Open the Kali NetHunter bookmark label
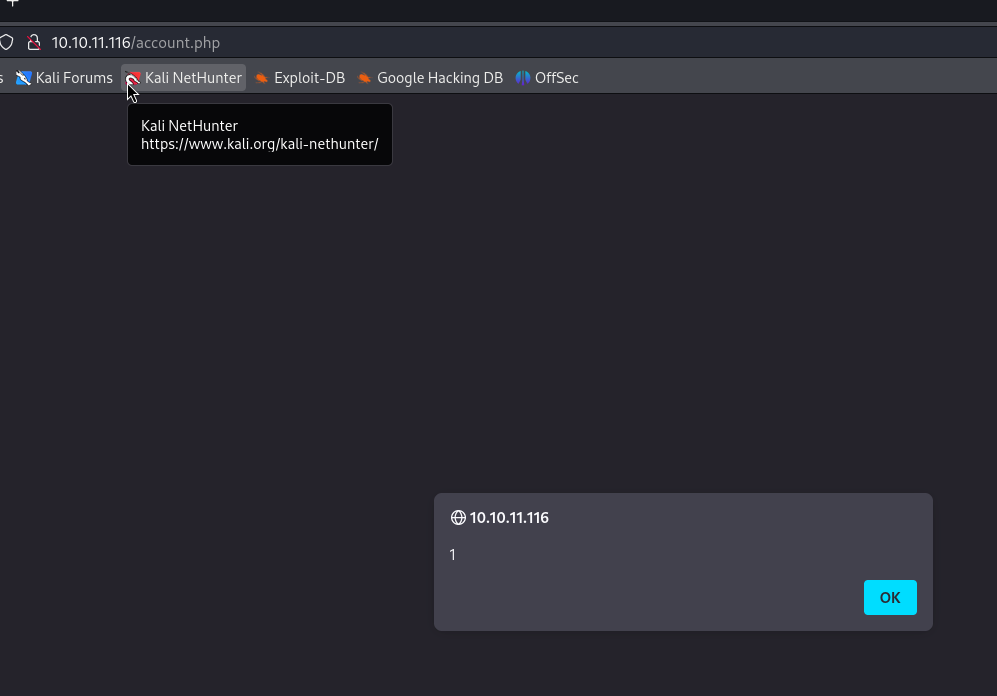Viewport: 997px width, 696px height. tap(193, 78)
